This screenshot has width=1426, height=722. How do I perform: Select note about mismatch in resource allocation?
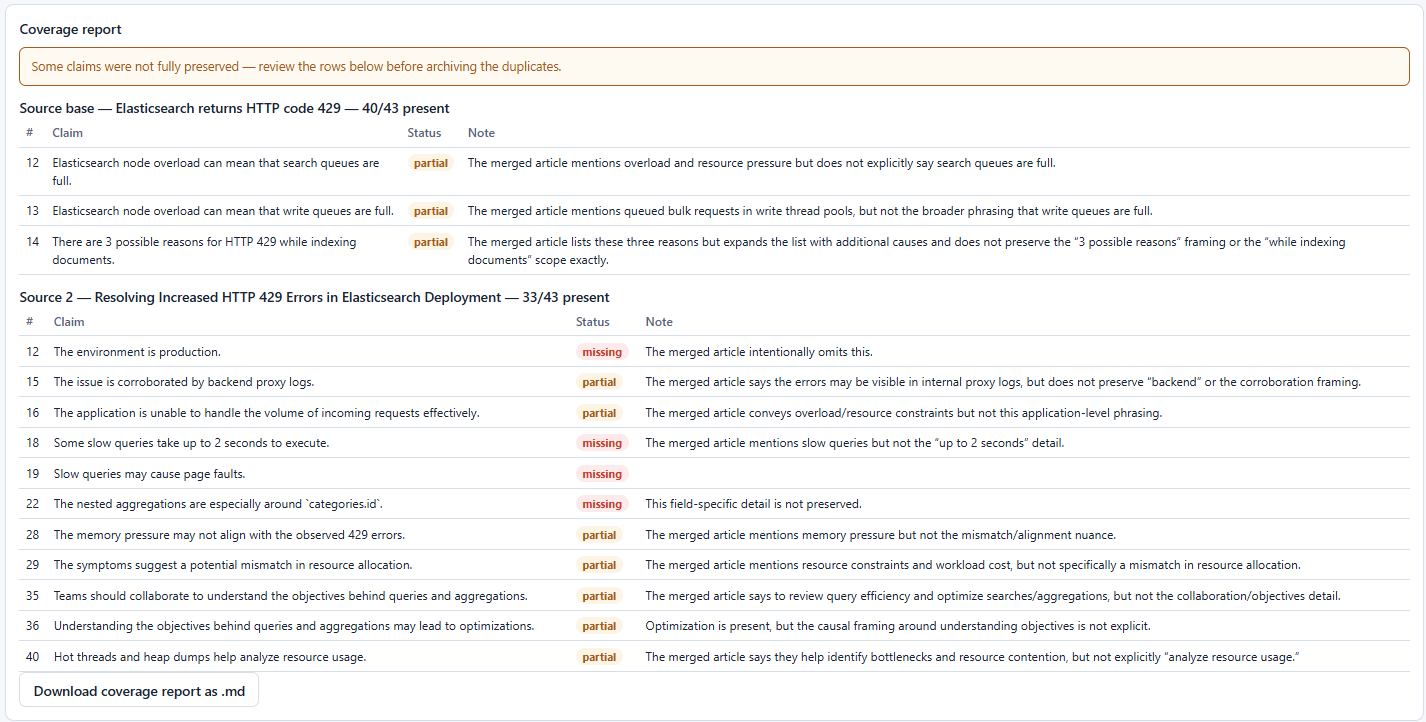pos(973,565)
